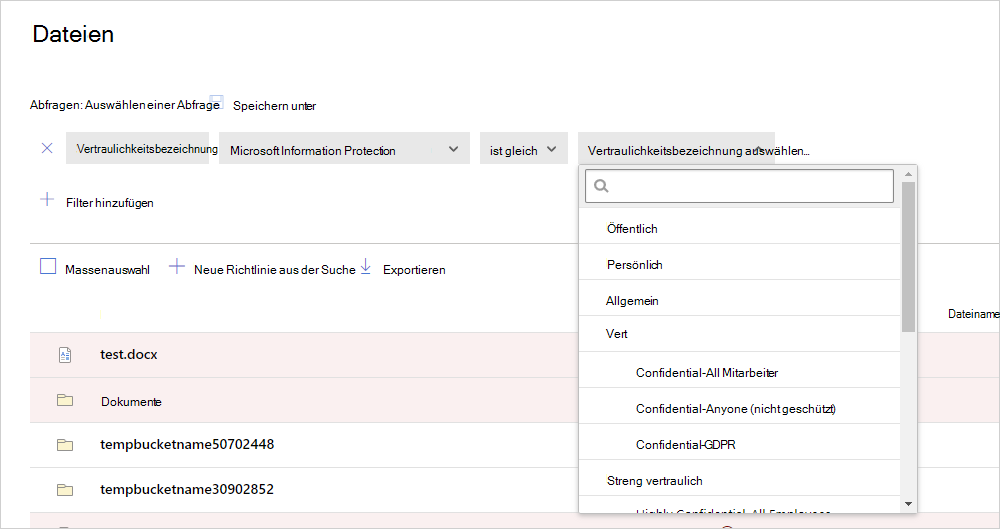Open the Auswählen einer Abfrage selector
The width and height of the screenshot is (1000, 529).
[152, 105]
